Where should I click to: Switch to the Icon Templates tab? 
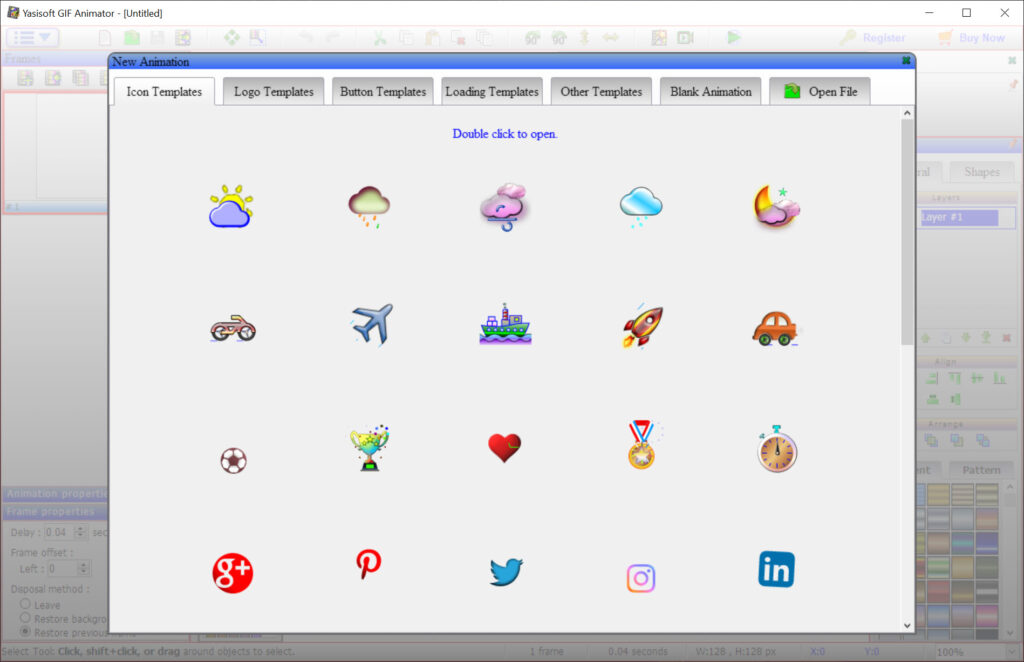pos(164,91)
